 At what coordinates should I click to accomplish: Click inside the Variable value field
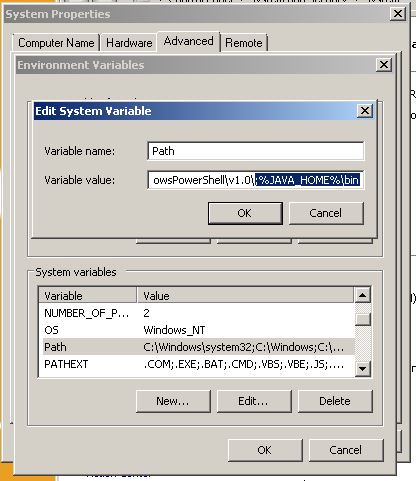[x=256, y=180]
